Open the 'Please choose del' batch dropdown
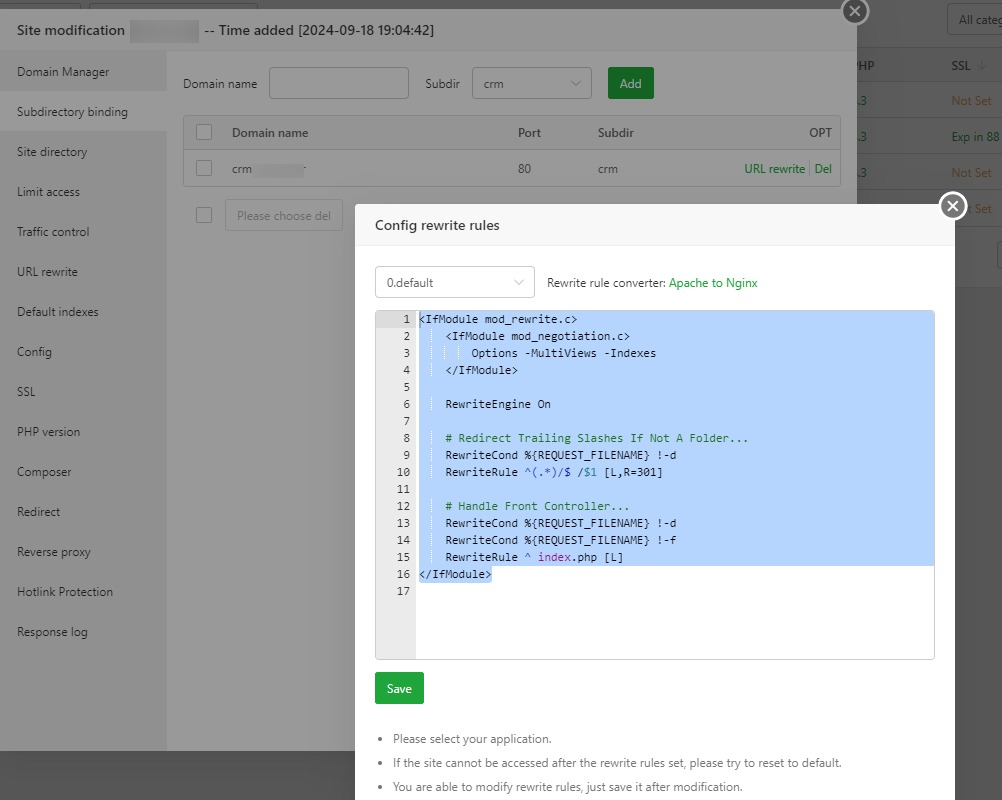 pyautogui.click(x=284, y=215)
